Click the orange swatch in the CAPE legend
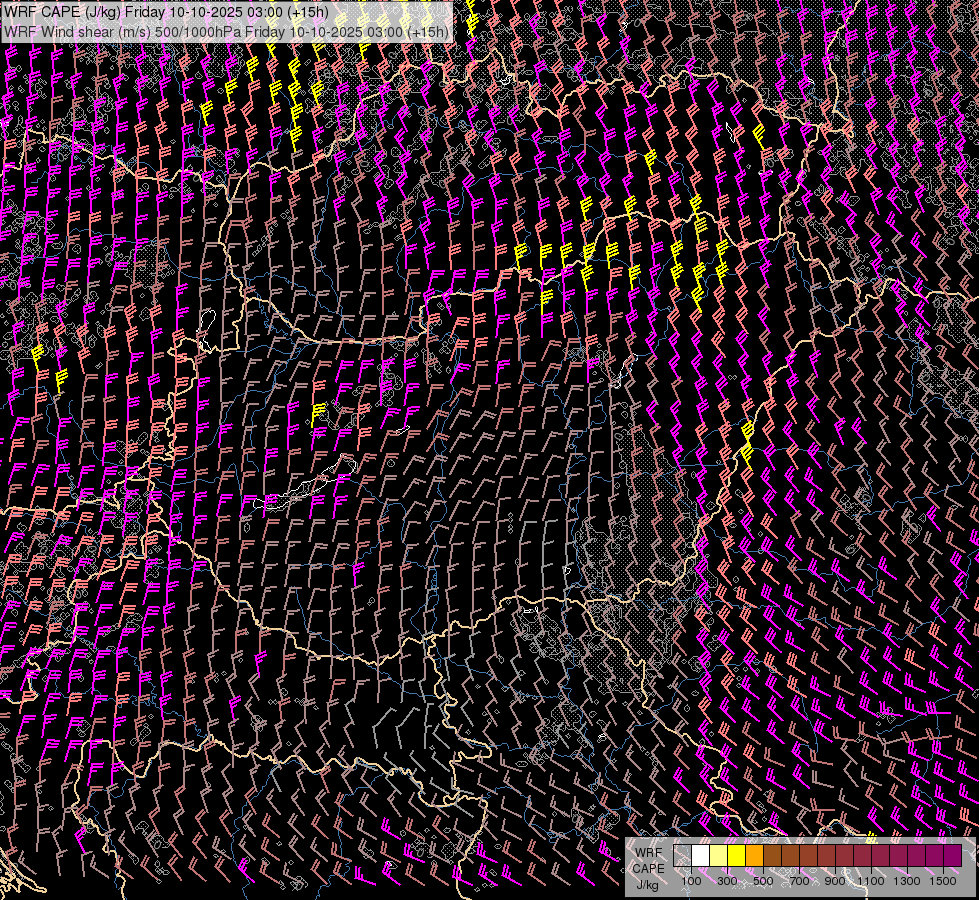The image size is (979, 900). (754, 855)
